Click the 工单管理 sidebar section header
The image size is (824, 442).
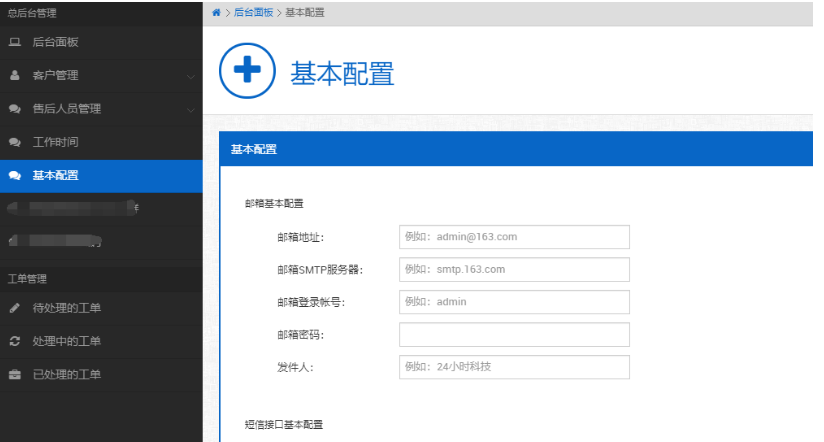click(27, 279)
